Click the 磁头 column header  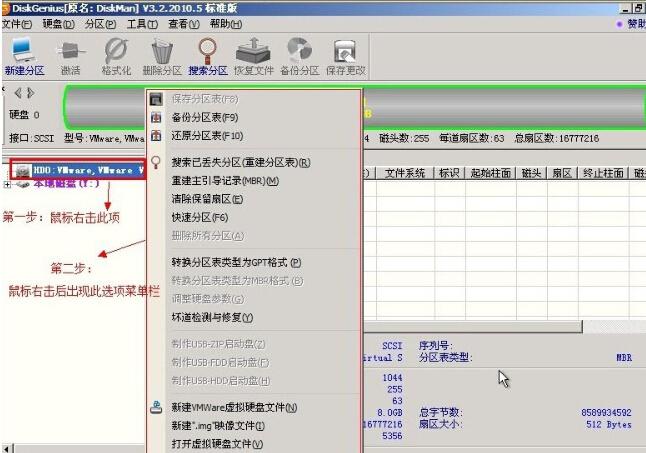tap(531, 173)
